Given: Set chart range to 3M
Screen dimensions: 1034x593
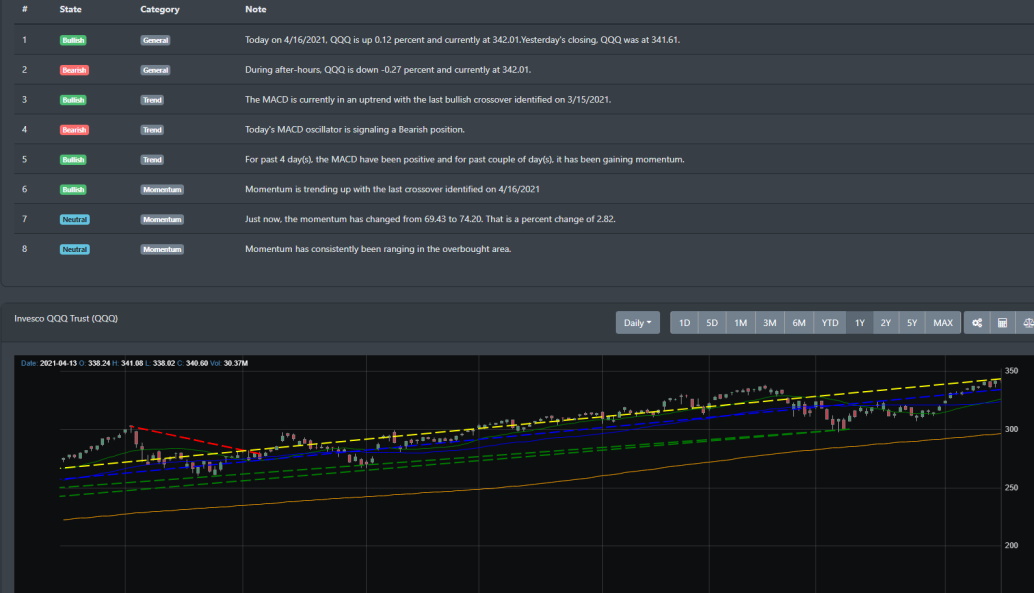Looking at the screenshot, I should point(770,323).
